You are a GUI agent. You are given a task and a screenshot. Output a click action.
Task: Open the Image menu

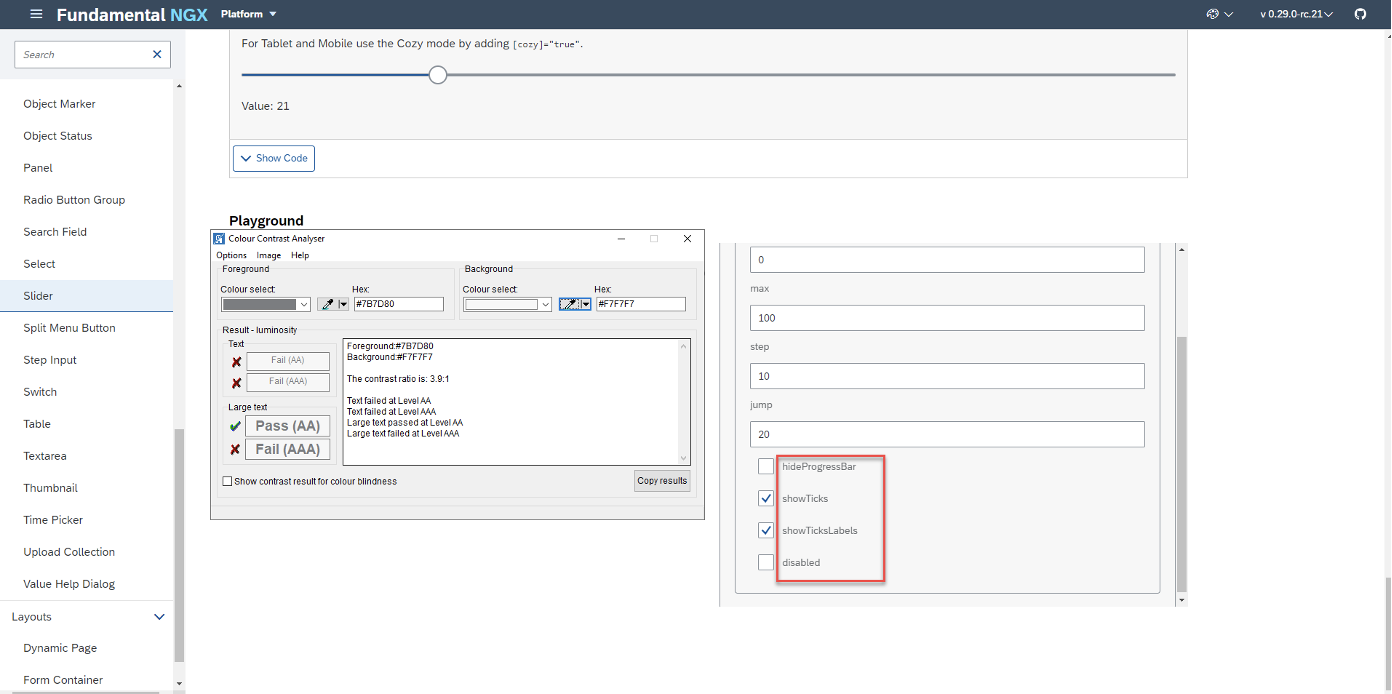click(269, 255)
